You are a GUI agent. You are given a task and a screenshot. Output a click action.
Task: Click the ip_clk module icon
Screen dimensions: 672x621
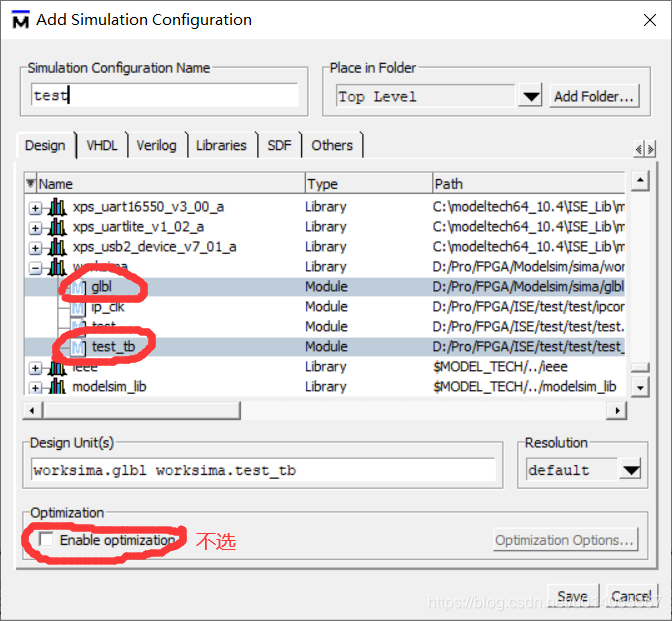pos(78,307)
